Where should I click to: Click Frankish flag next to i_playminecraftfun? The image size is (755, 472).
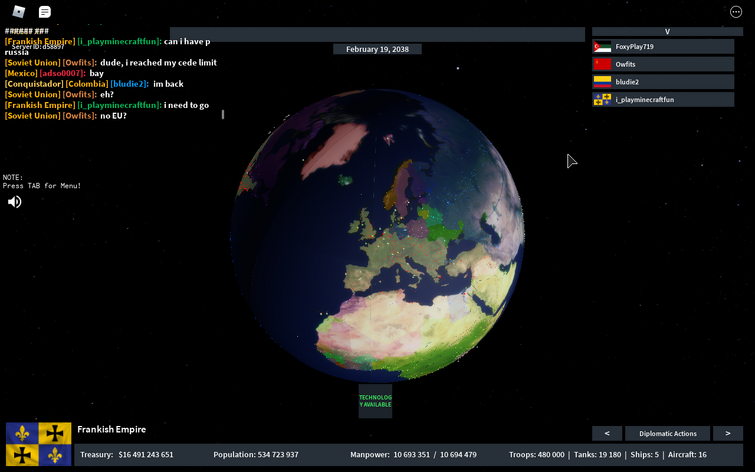coord(602,100)
